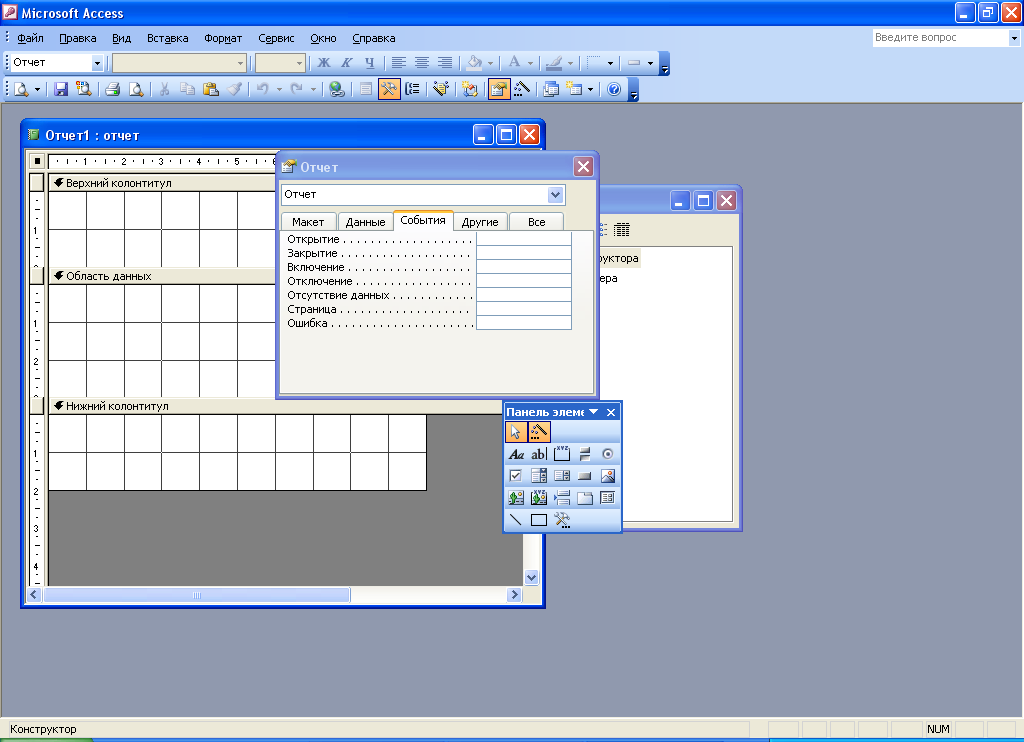Expand the View button dropdown arrow
Image resolution: width=1024 pixels, height=742 pixels.
pos(37,89)
